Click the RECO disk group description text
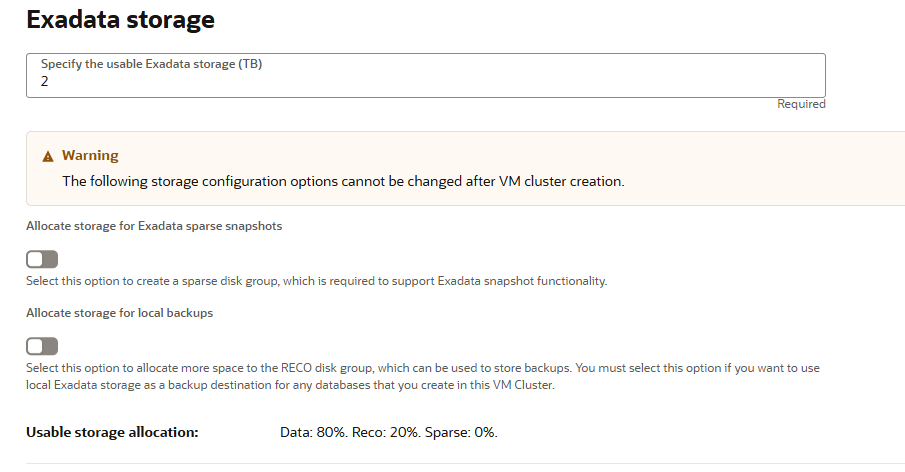Image resolution: width=905 pixels, height=472 pixels. pyautogui.click(x=422, y=368)
